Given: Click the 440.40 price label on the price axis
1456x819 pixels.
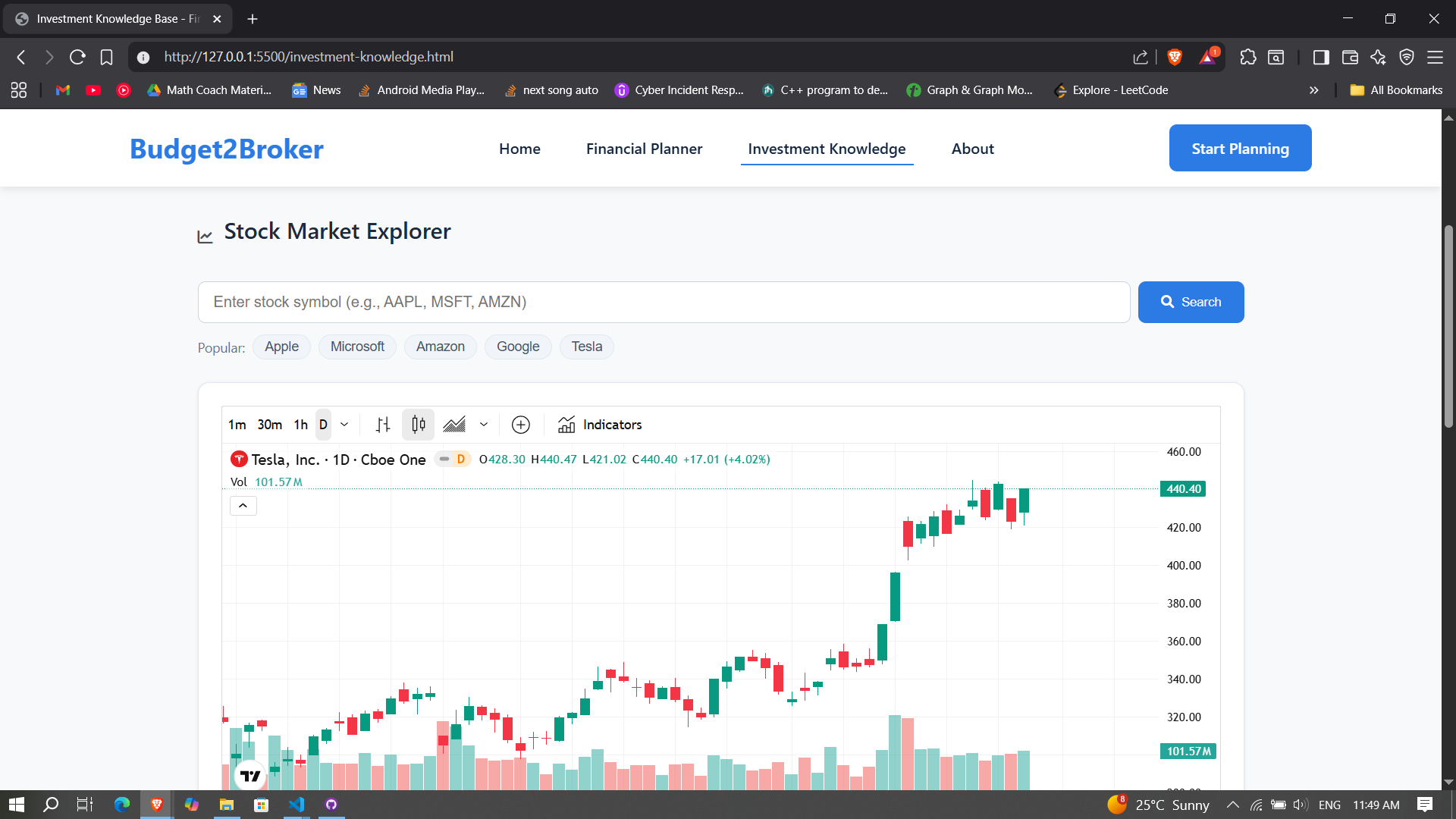Looking at the screenshot, I should point(1182,489).
